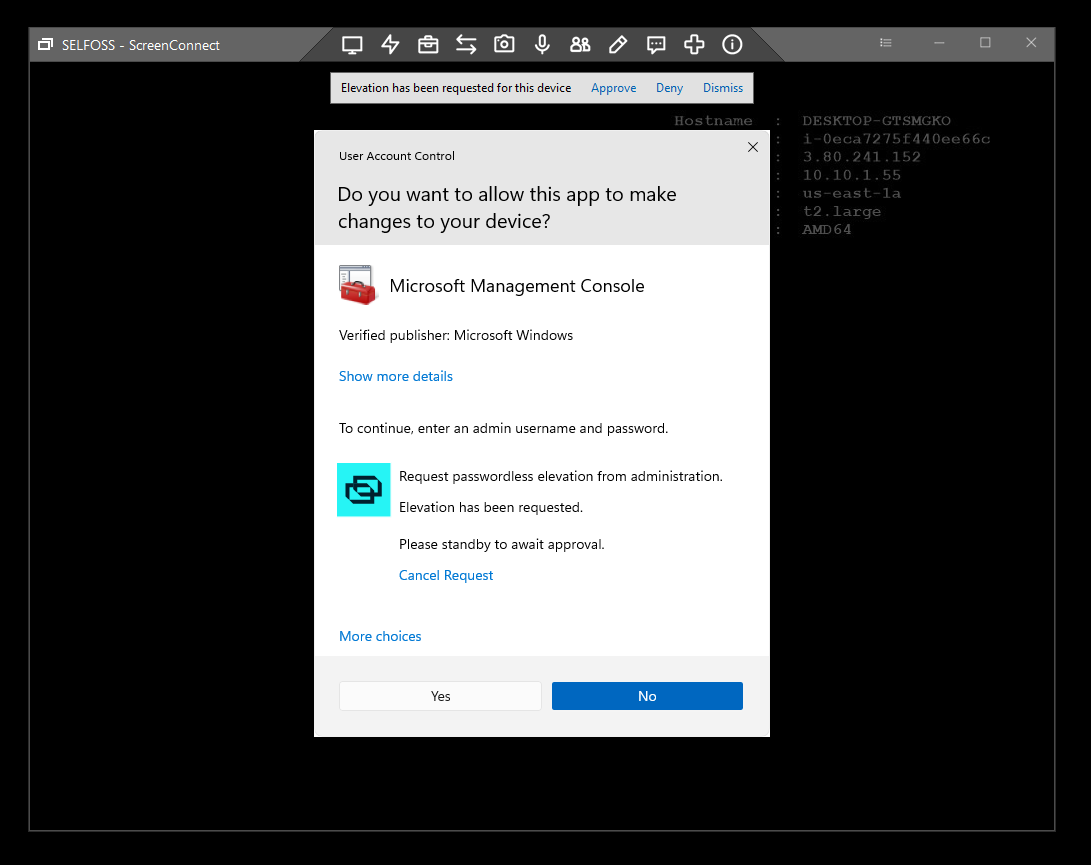Viewport: 1091px width, 865px height.
Task: Click the Microsoft Management Console app name
Action: coord(517,286)
